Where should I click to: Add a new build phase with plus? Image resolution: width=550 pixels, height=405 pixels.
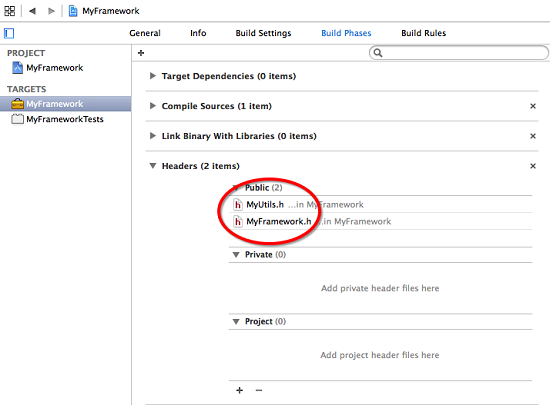[x=141, y=53]
